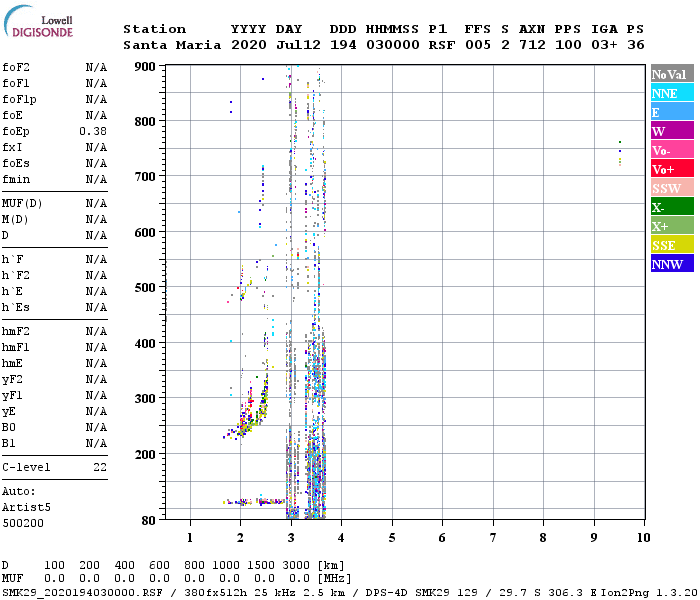Select the year 2020 header value
700x600 pixels.
tap(249, 45)
